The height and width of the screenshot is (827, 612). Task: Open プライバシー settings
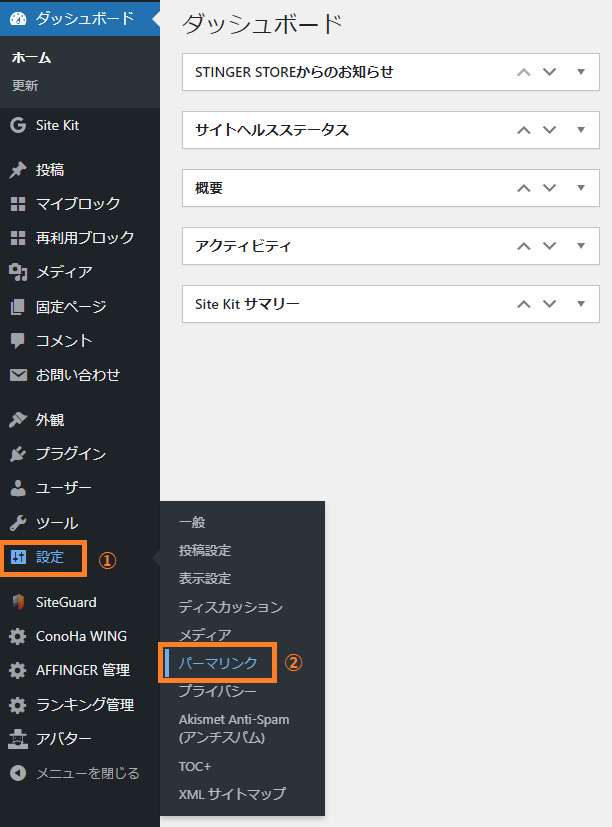(218, 691)
